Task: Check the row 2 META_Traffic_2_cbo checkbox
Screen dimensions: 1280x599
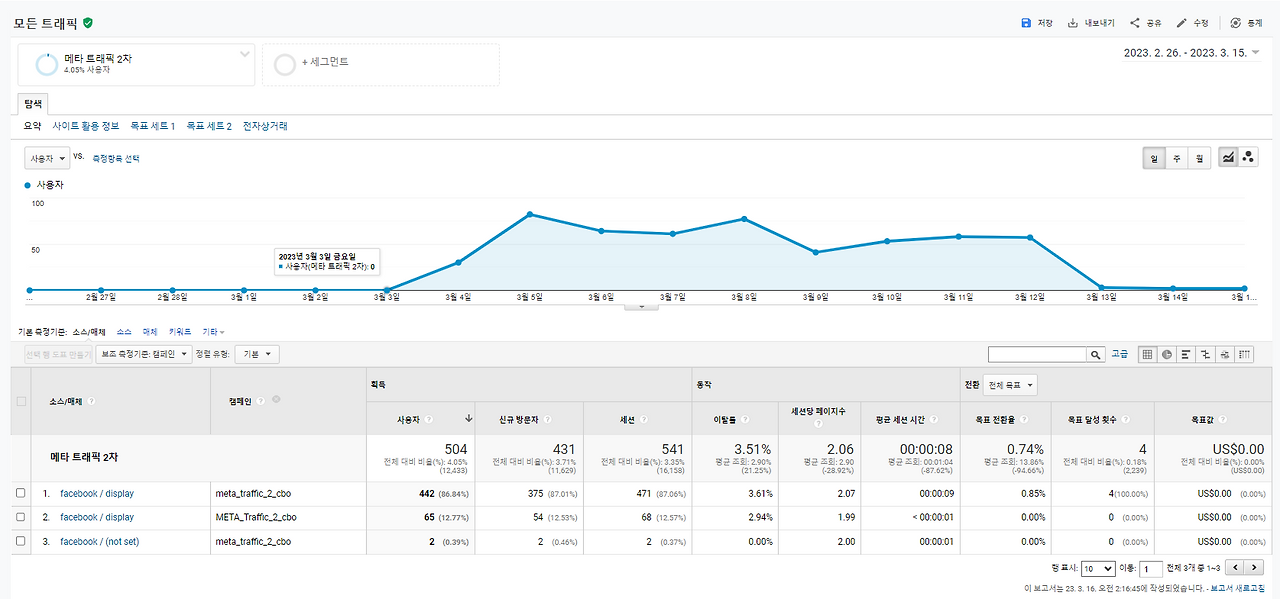Action: (21, 517)
